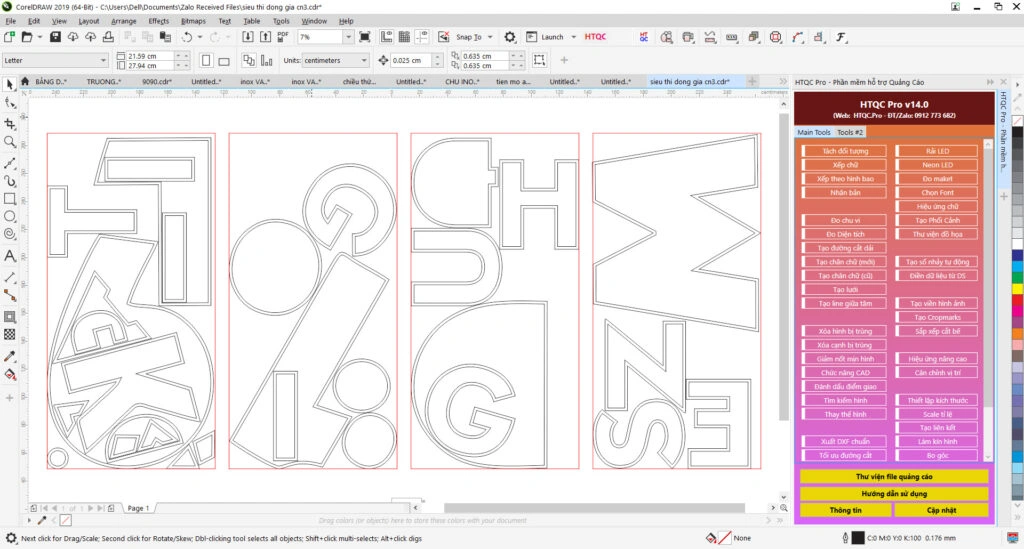Select the Pick tool in toolbox
Screen dimensions: 1024x549
click(10, 86)
